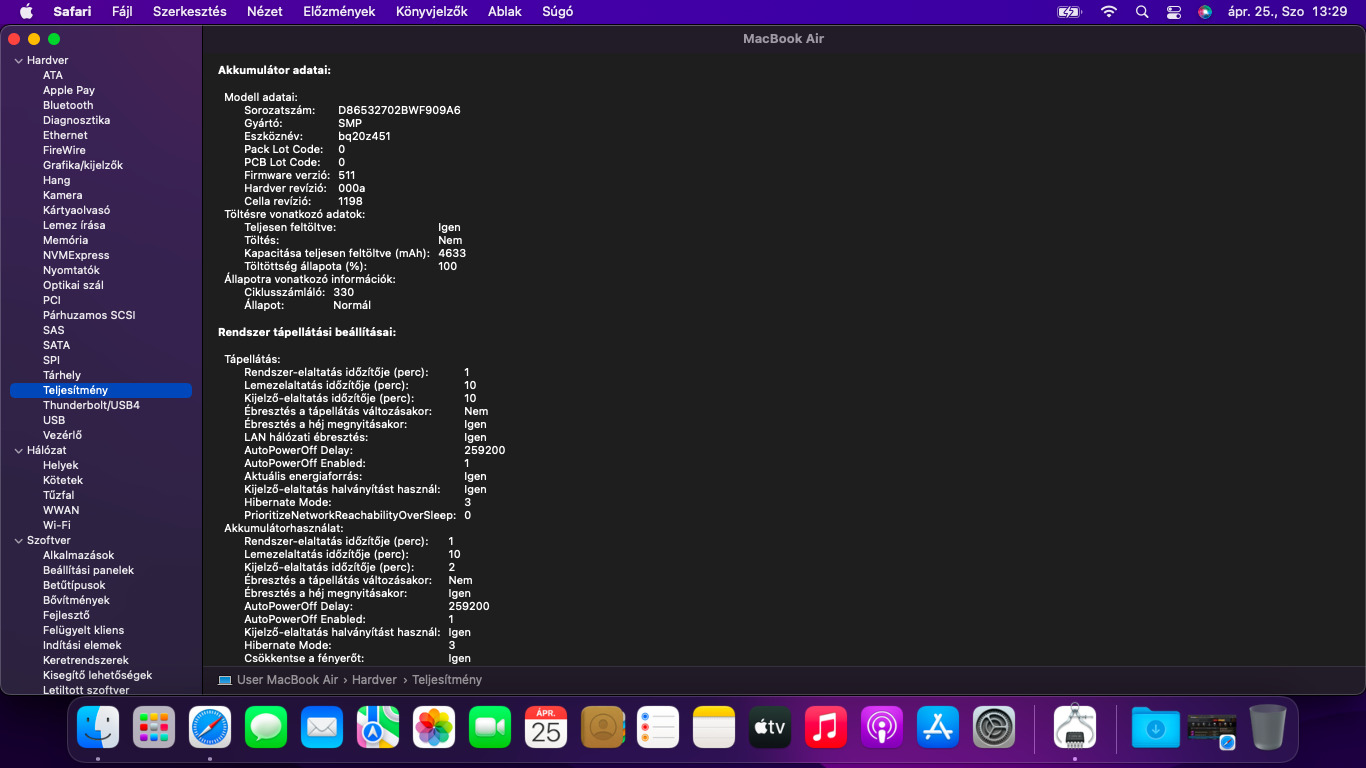Select Tárhely in the sidebar
Image resolution: width=1366 pixels, height=768 pixels.
tap(62, 375)
